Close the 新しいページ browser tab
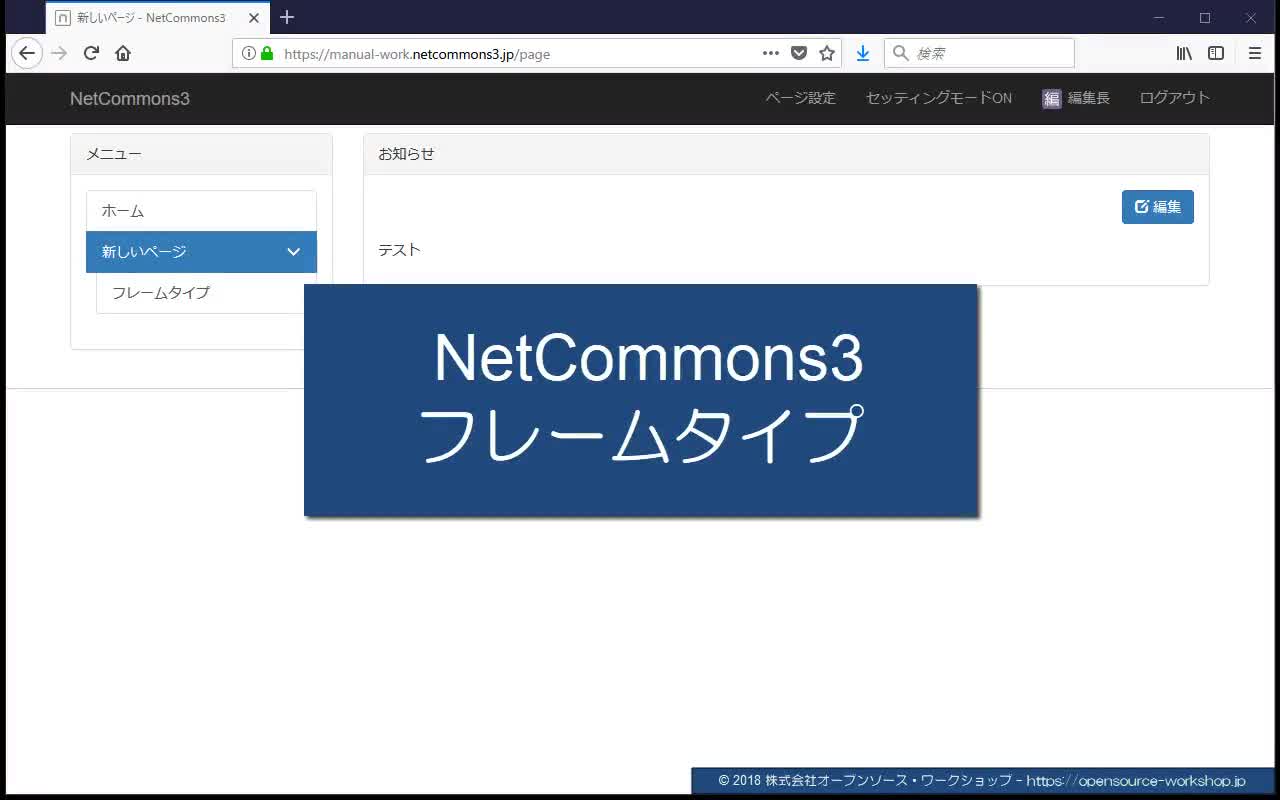The image size is (1280, 800). (254, 18)
